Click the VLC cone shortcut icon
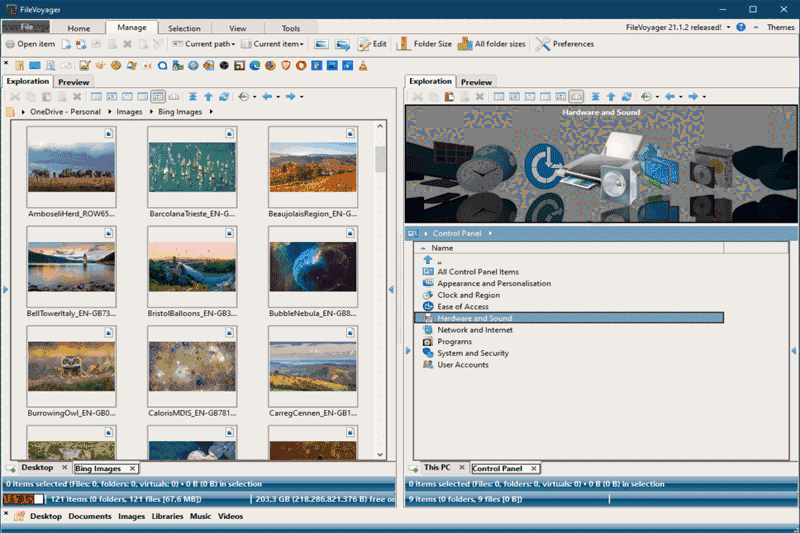Viewport: 800px width, 533px height. (362, 66)
